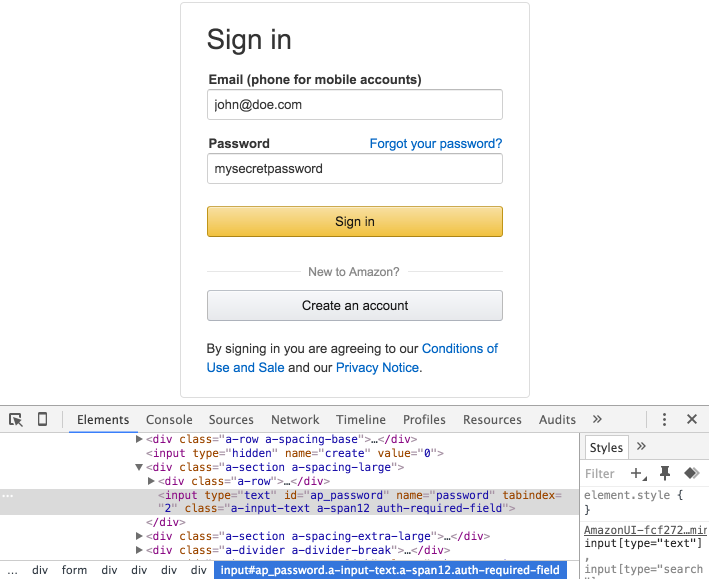The width and height of the screenshot is (709, 579).
Task: Expand the a-divider a-divider-break div
Action: [140, 550]
